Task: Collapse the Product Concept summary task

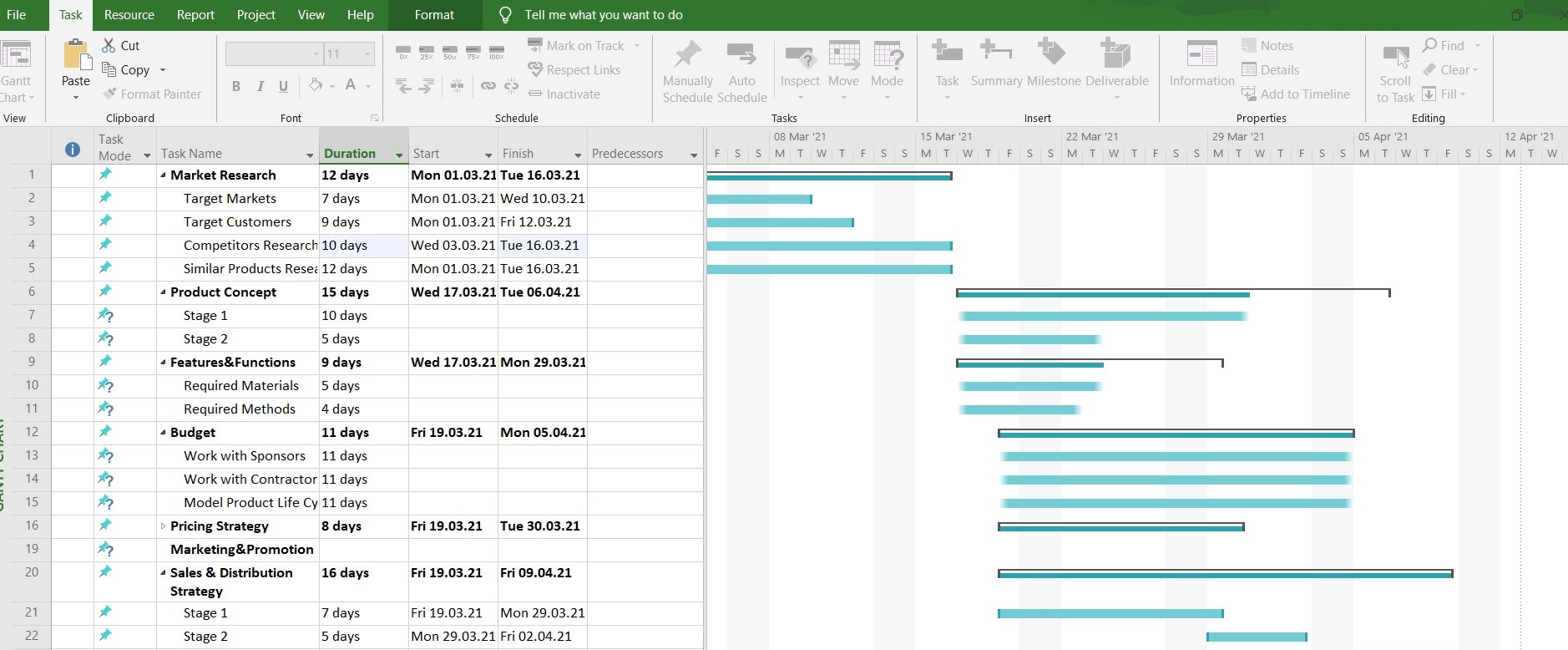Action: click(x=163, y=292)
